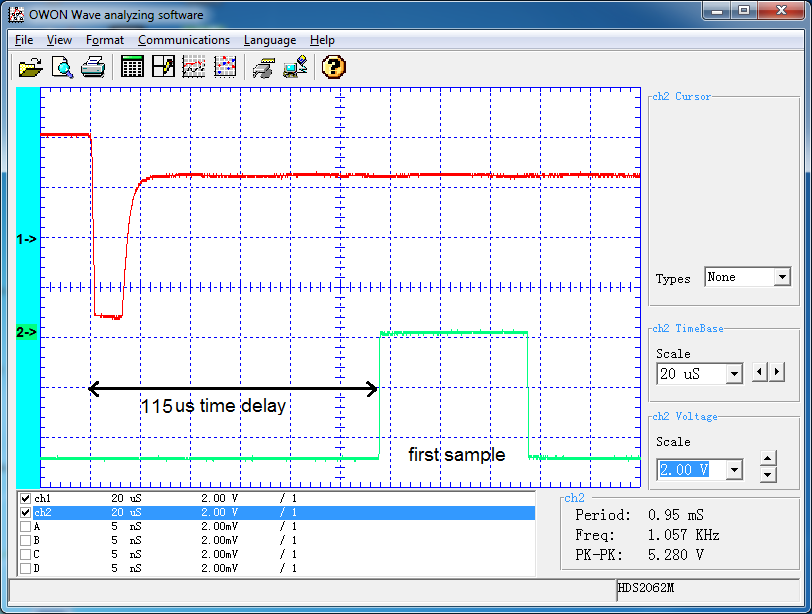Click the computer connection toolbar icon

tap(295, 67)
